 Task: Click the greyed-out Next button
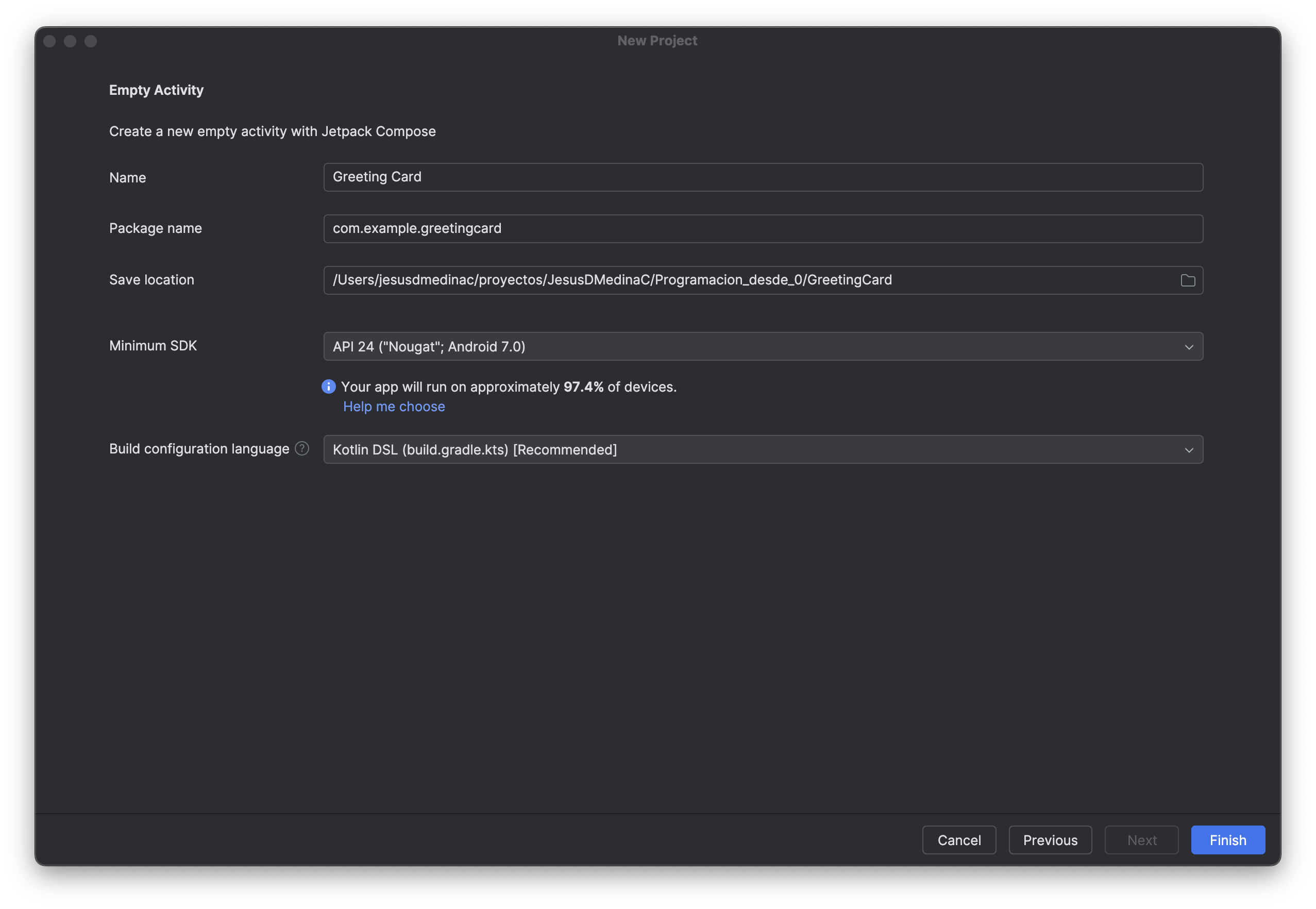(1141, 840)
